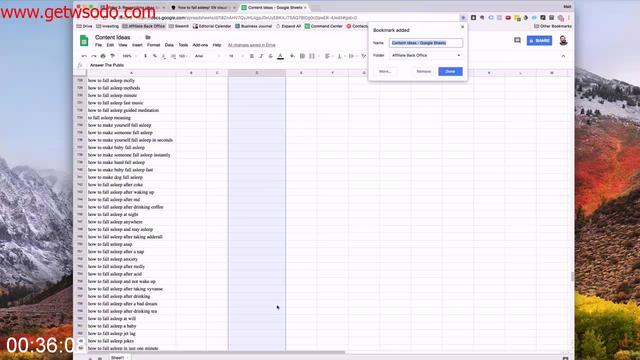This screenshot has width=640, height=360.
Task: Click the formula bar text 'Answer The Public'
Action: coord(107,65)
